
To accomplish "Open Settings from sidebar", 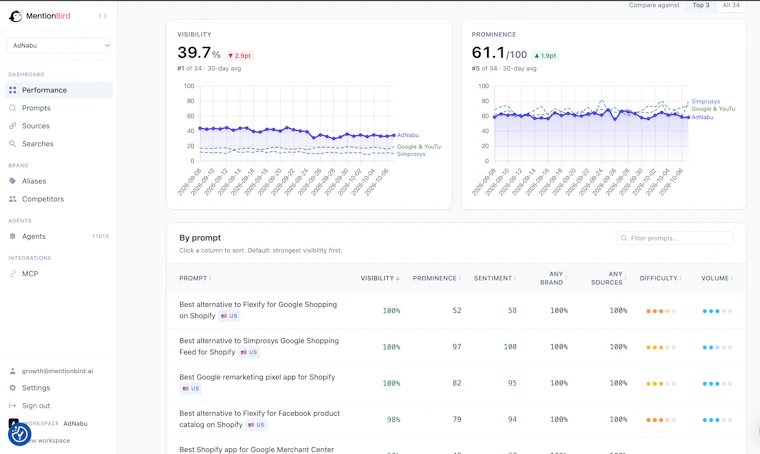I will (36, 388).
